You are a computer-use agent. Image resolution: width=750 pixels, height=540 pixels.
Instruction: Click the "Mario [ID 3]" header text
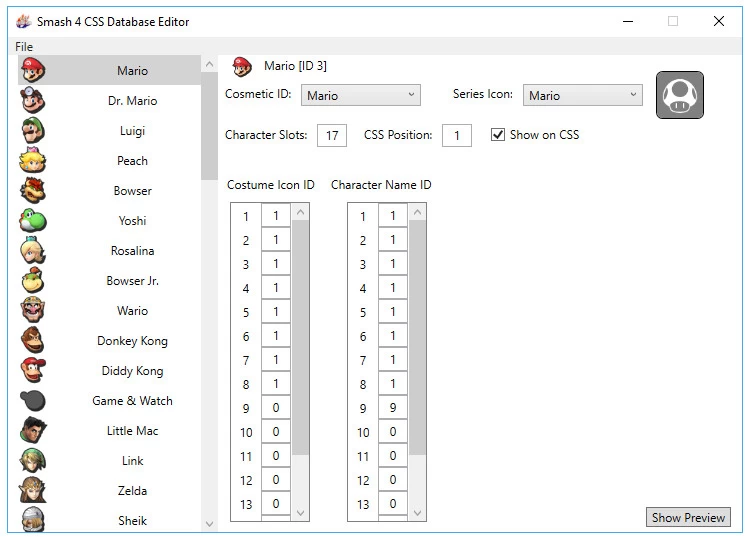295,66
